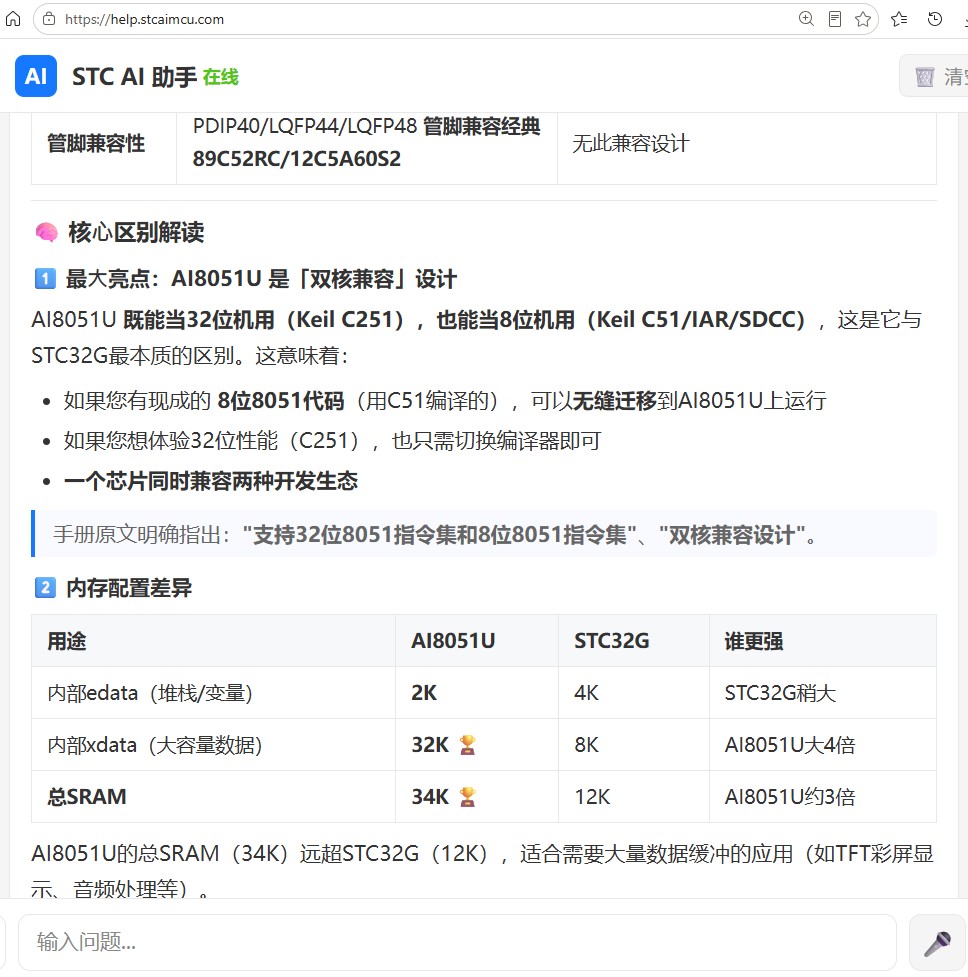Click the 12K value cell
The width and height of the screenshot is (968, 977).
634,796
